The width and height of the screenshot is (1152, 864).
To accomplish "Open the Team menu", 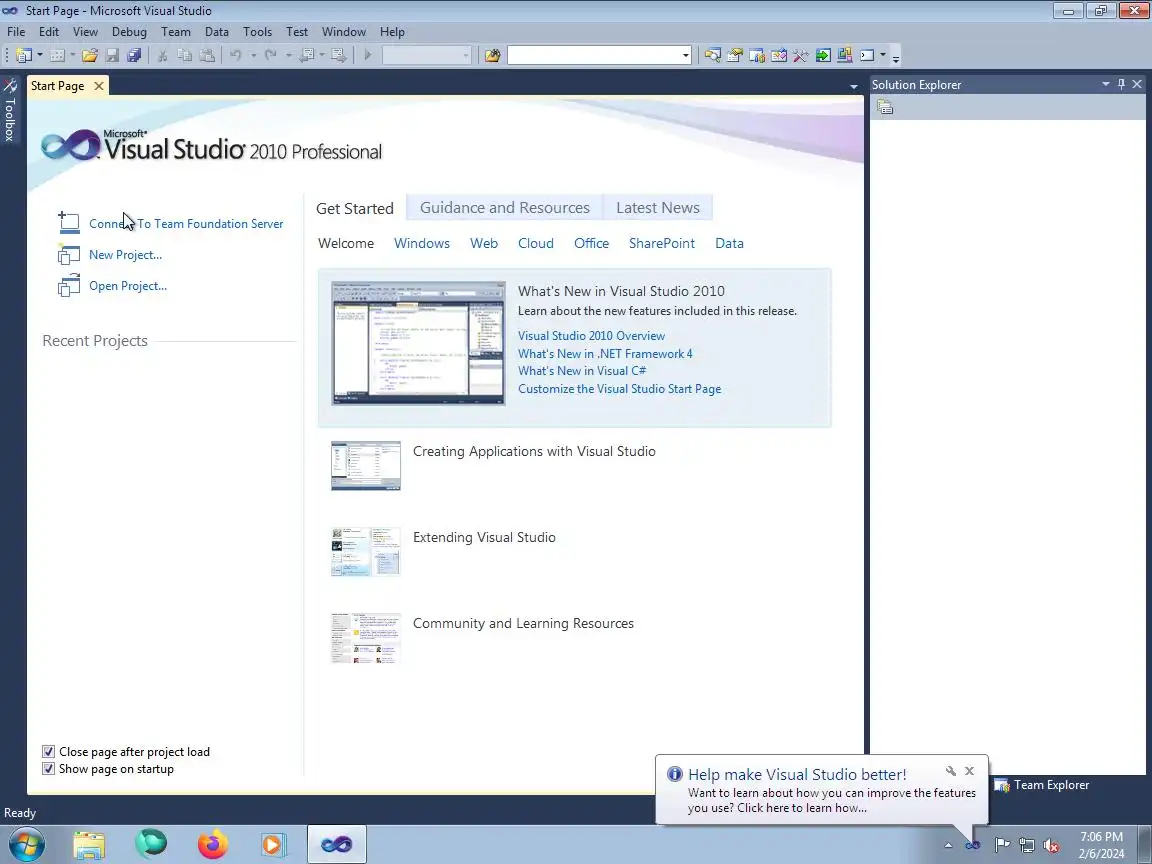I will point(176,32).
